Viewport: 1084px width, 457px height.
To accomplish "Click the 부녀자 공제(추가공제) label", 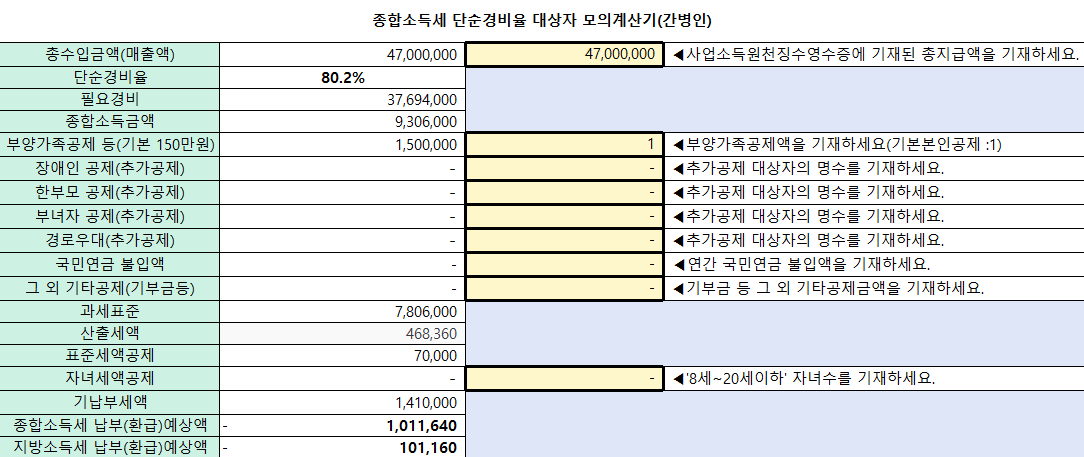I will point(110,216).
